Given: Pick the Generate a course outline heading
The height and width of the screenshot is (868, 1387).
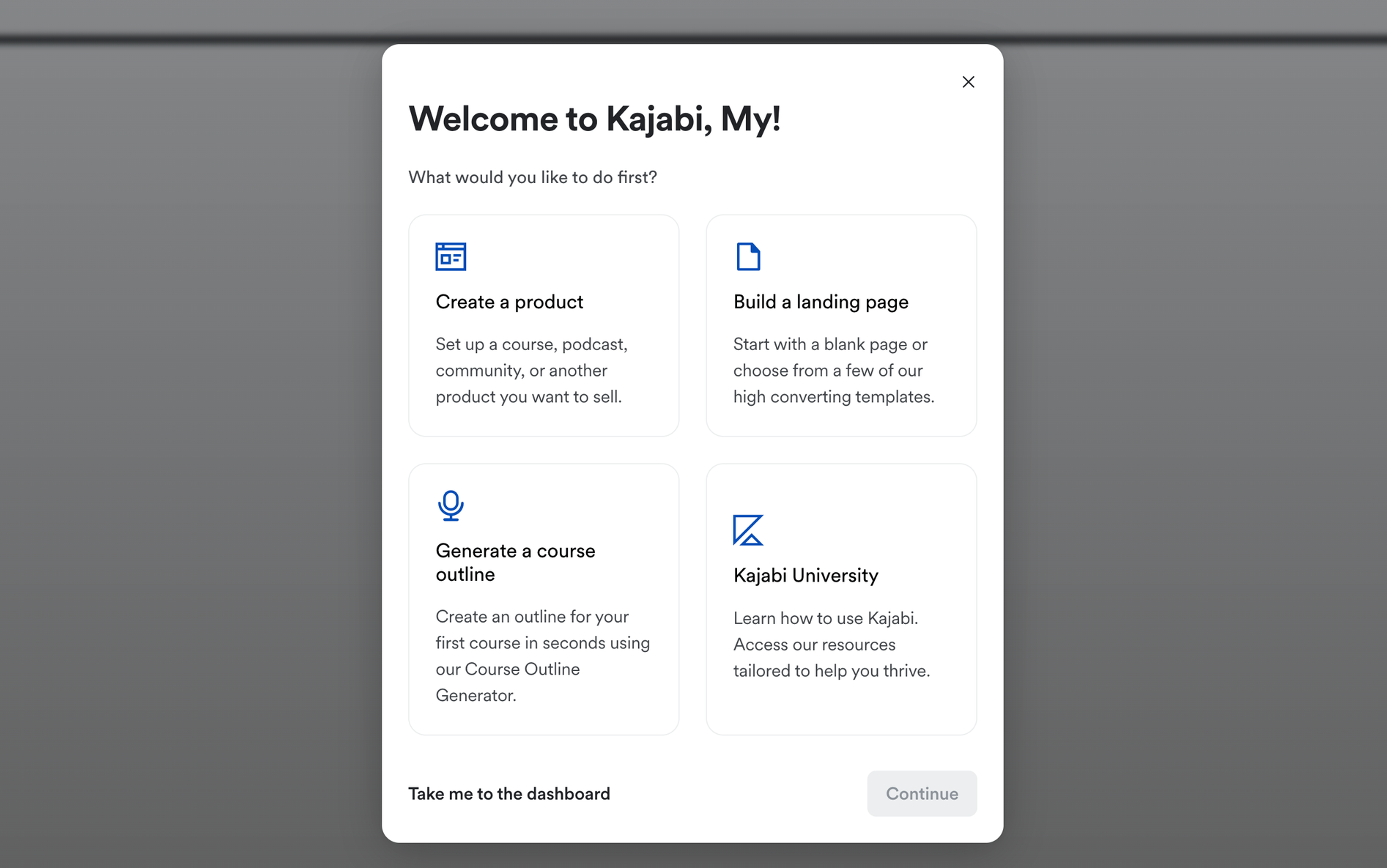Looking at the screenshot, I should 515,563.
